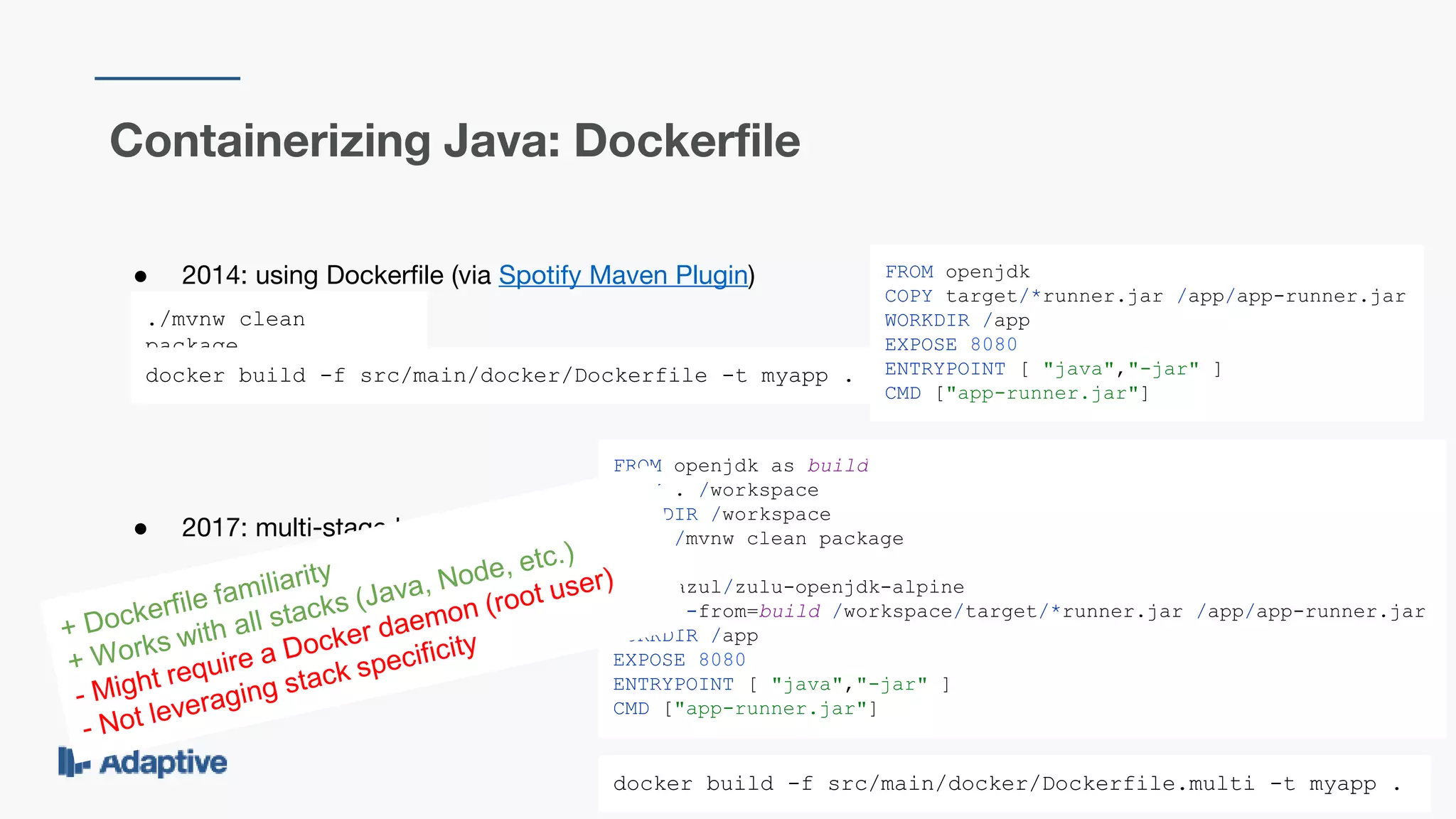Click the Adaptive logo
This screenshot has width=1456, height=819.
click(x=142, y=762)
